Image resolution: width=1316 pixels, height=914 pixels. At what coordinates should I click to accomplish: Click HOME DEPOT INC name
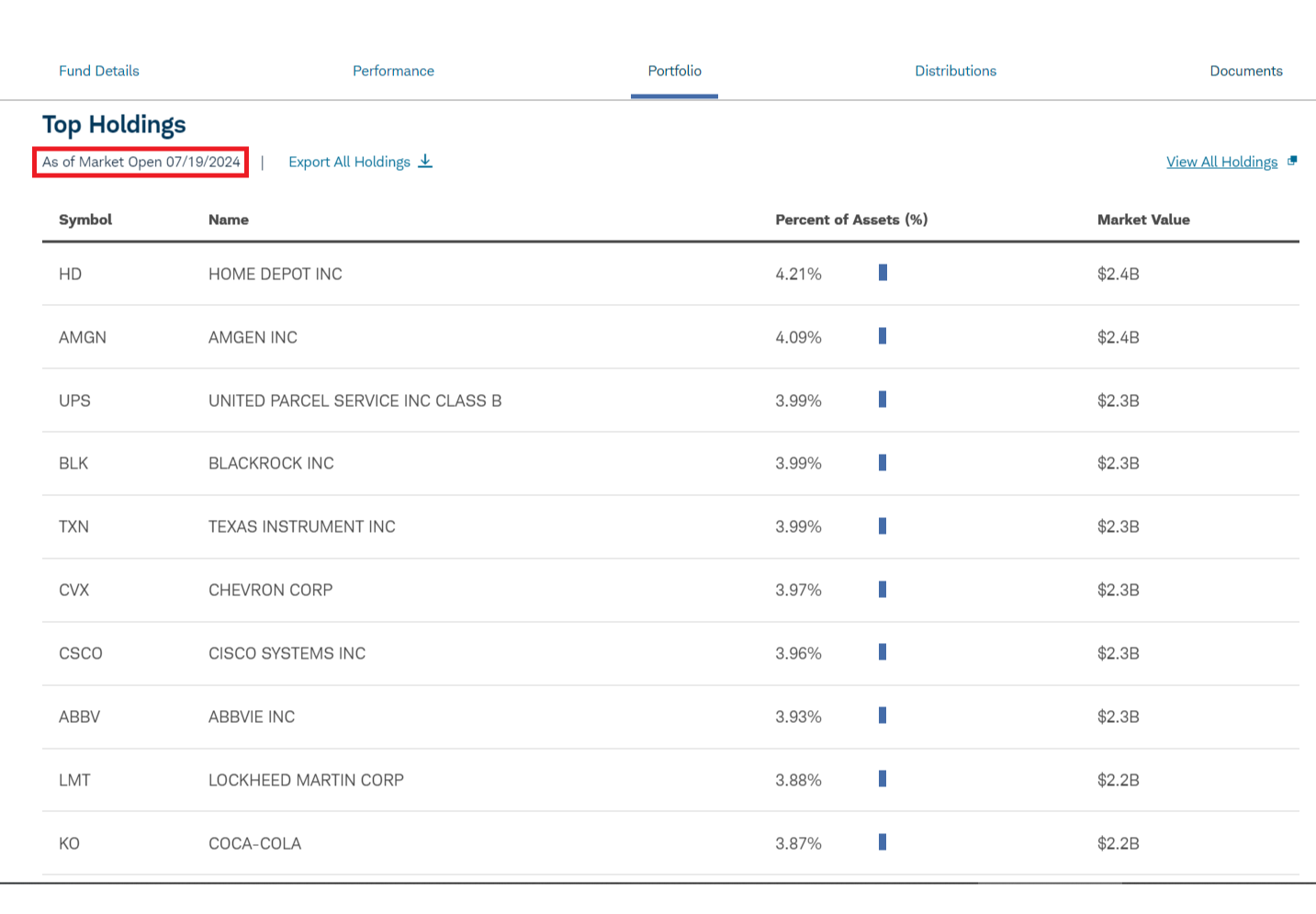click(x=276, y=274)
